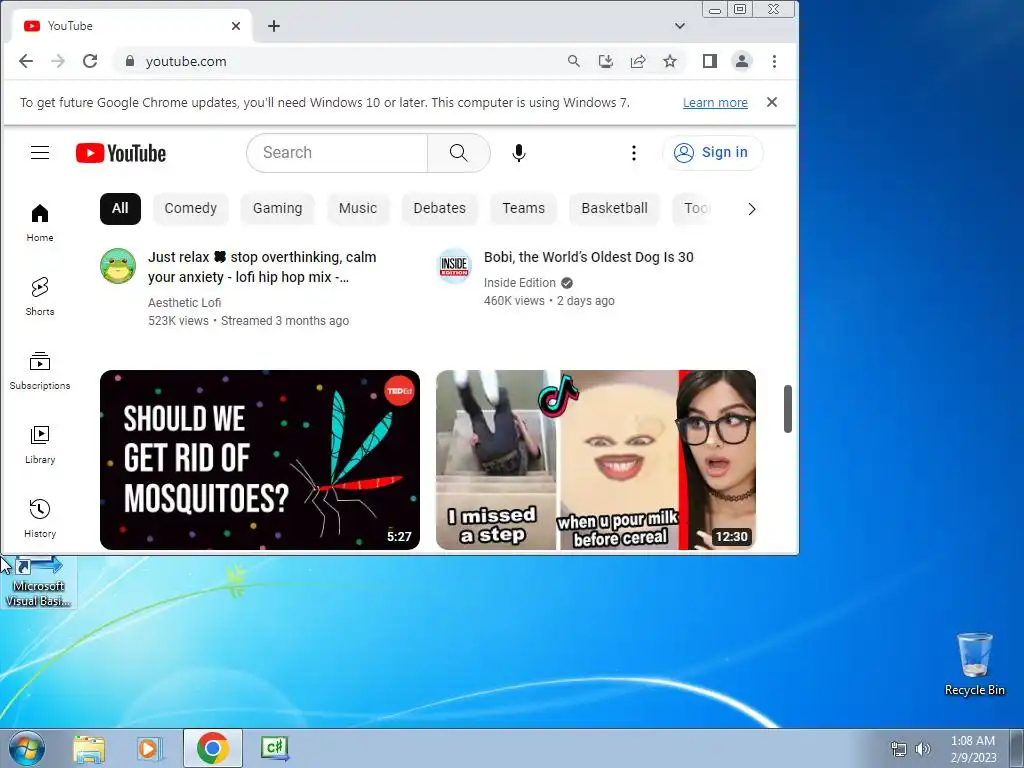This screenshot has width=1024, height=768.
Task: Click the zoom magnifier in address bar
Action: [x=573, y=61]
